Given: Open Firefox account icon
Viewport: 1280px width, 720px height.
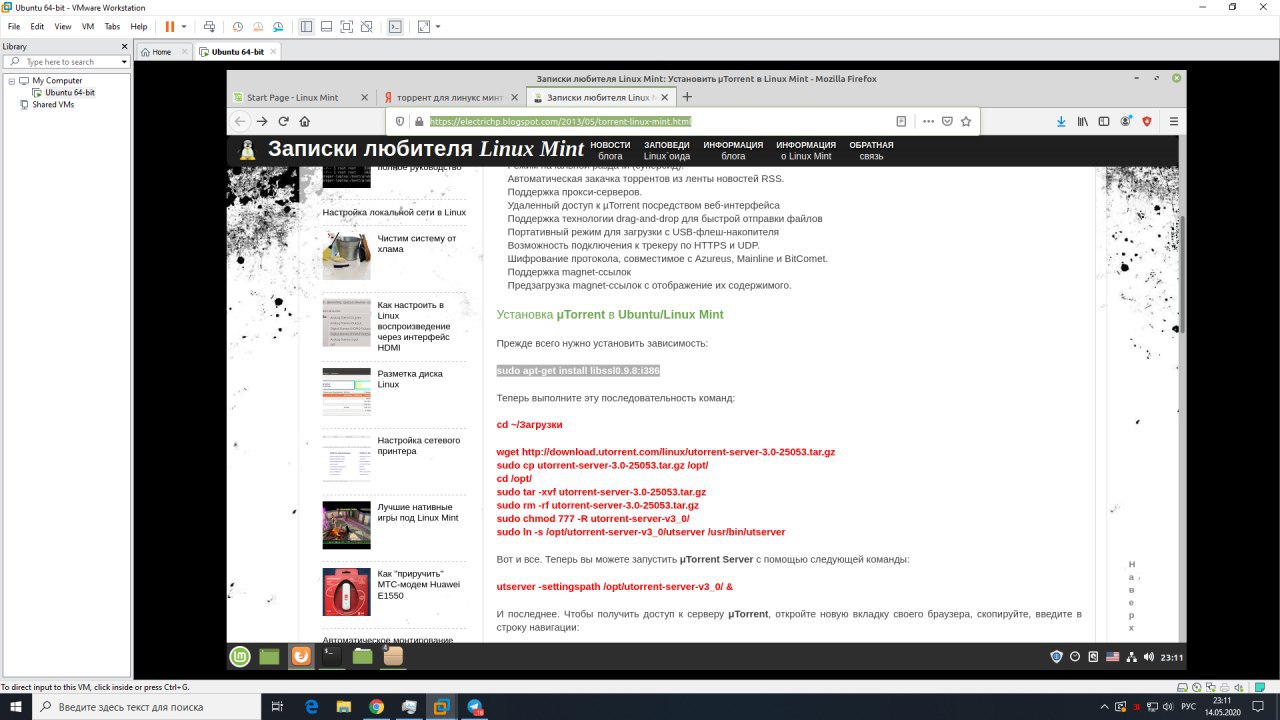Looking at the screenshot, I should (x=1126, y=121).
